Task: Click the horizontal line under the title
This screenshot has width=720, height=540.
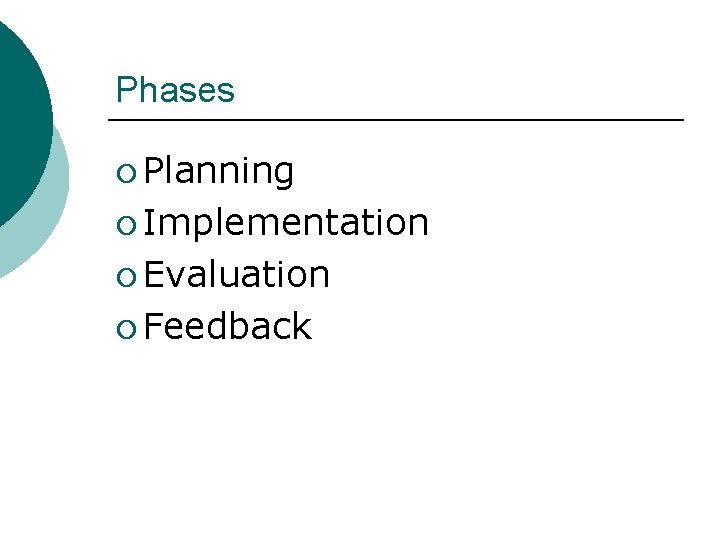Action: 395,120
